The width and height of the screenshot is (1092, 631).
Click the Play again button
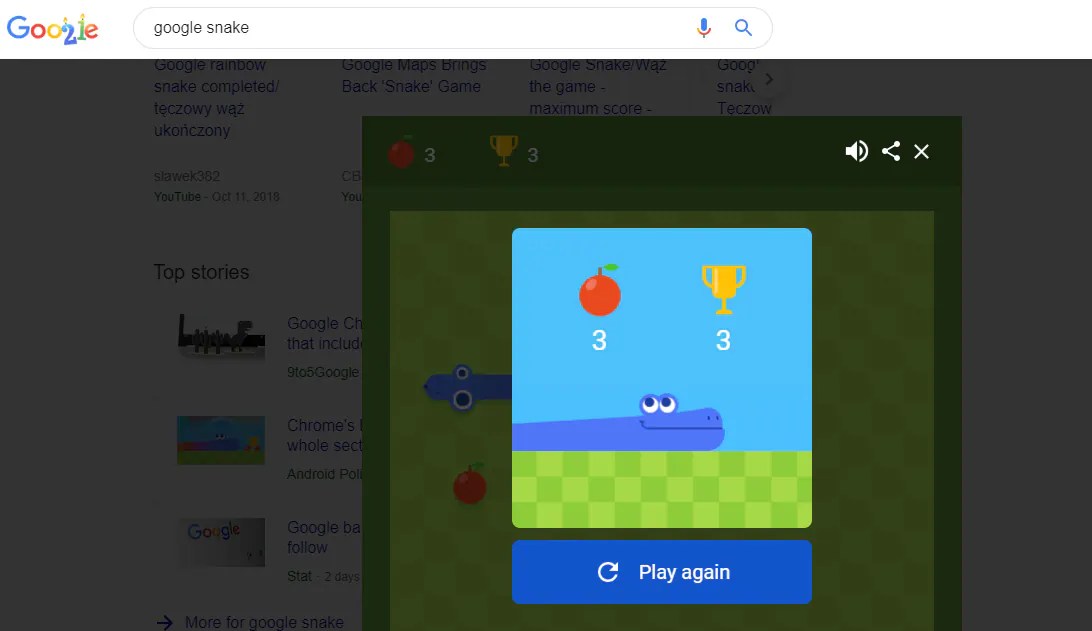pos(662,572)
